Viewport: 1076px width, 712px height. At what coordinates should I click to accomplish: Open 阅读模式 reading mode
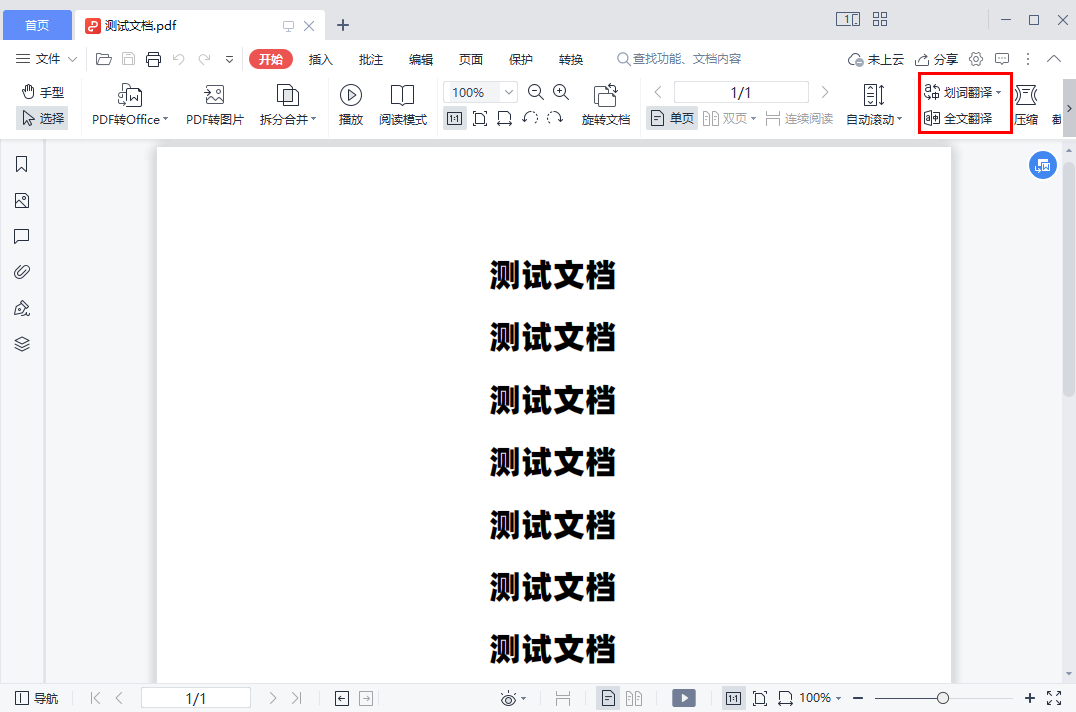click(x=402, y=96)
